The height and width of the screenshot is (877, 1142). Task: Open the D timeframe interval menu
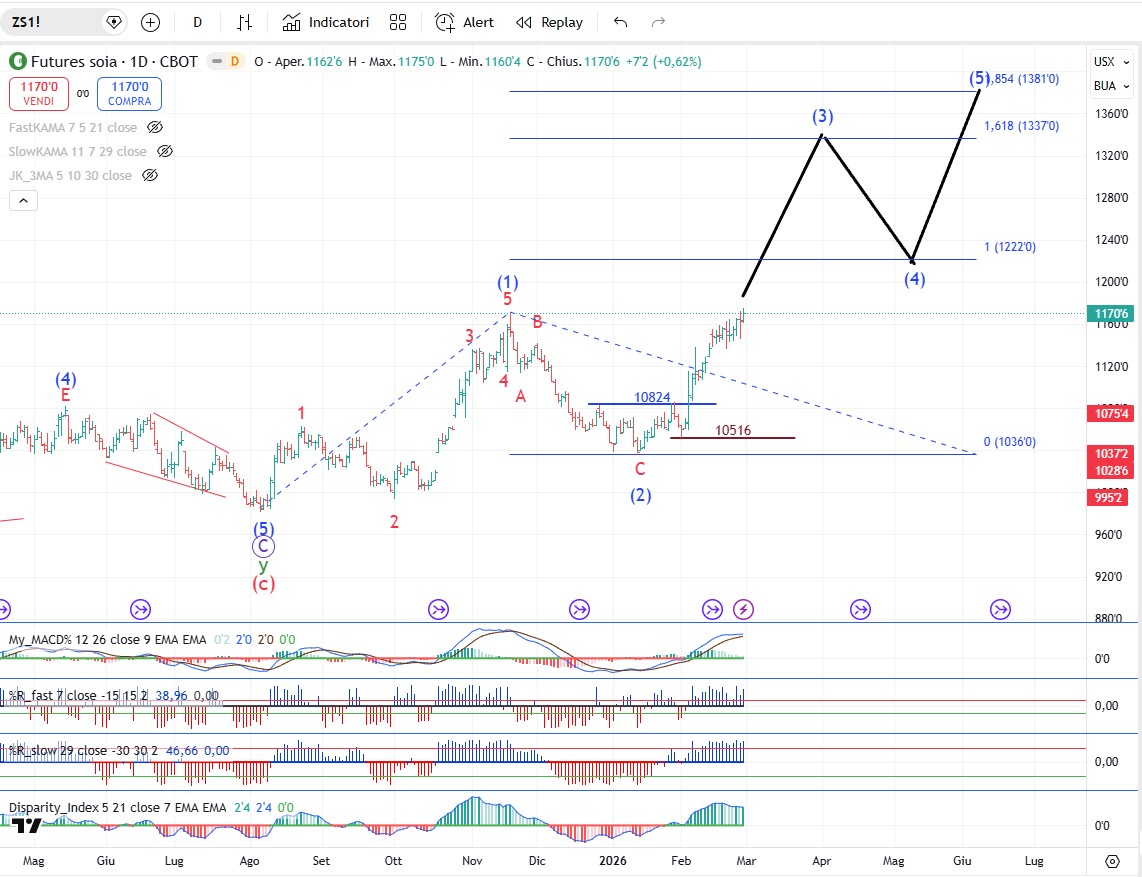tap(197, 22)
